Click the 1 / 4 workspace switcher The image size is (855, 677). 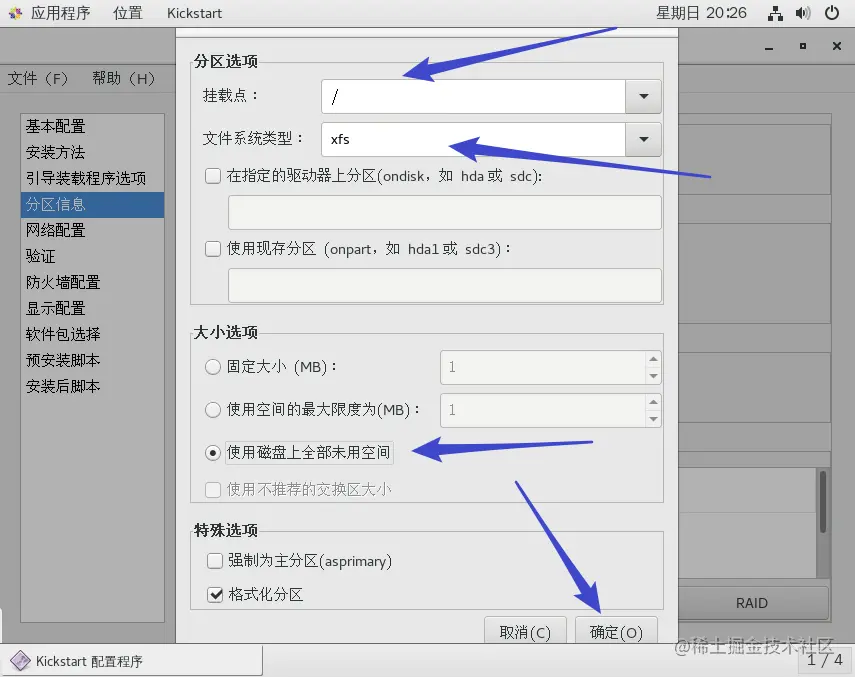824,660
